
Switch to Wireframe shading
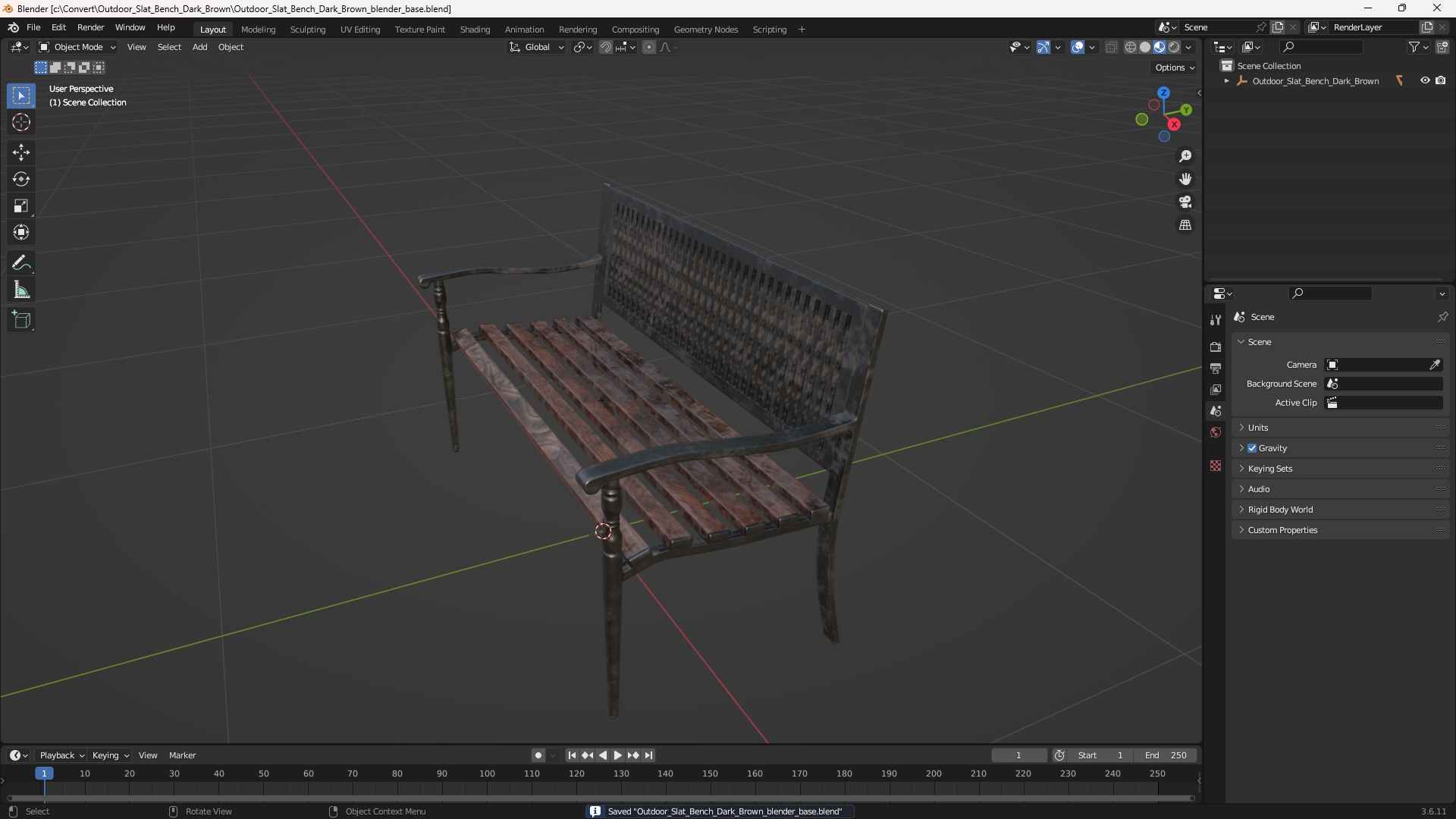click(1131, 47)
